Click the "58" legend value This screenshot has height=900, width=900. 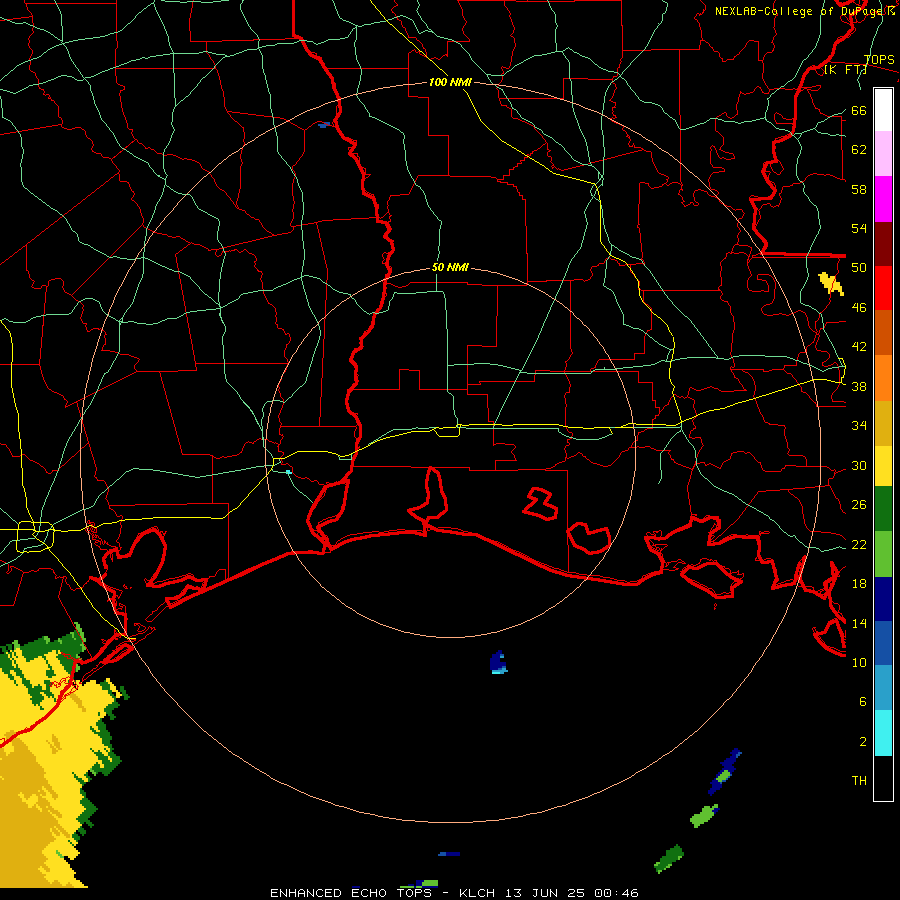[859, 189]
